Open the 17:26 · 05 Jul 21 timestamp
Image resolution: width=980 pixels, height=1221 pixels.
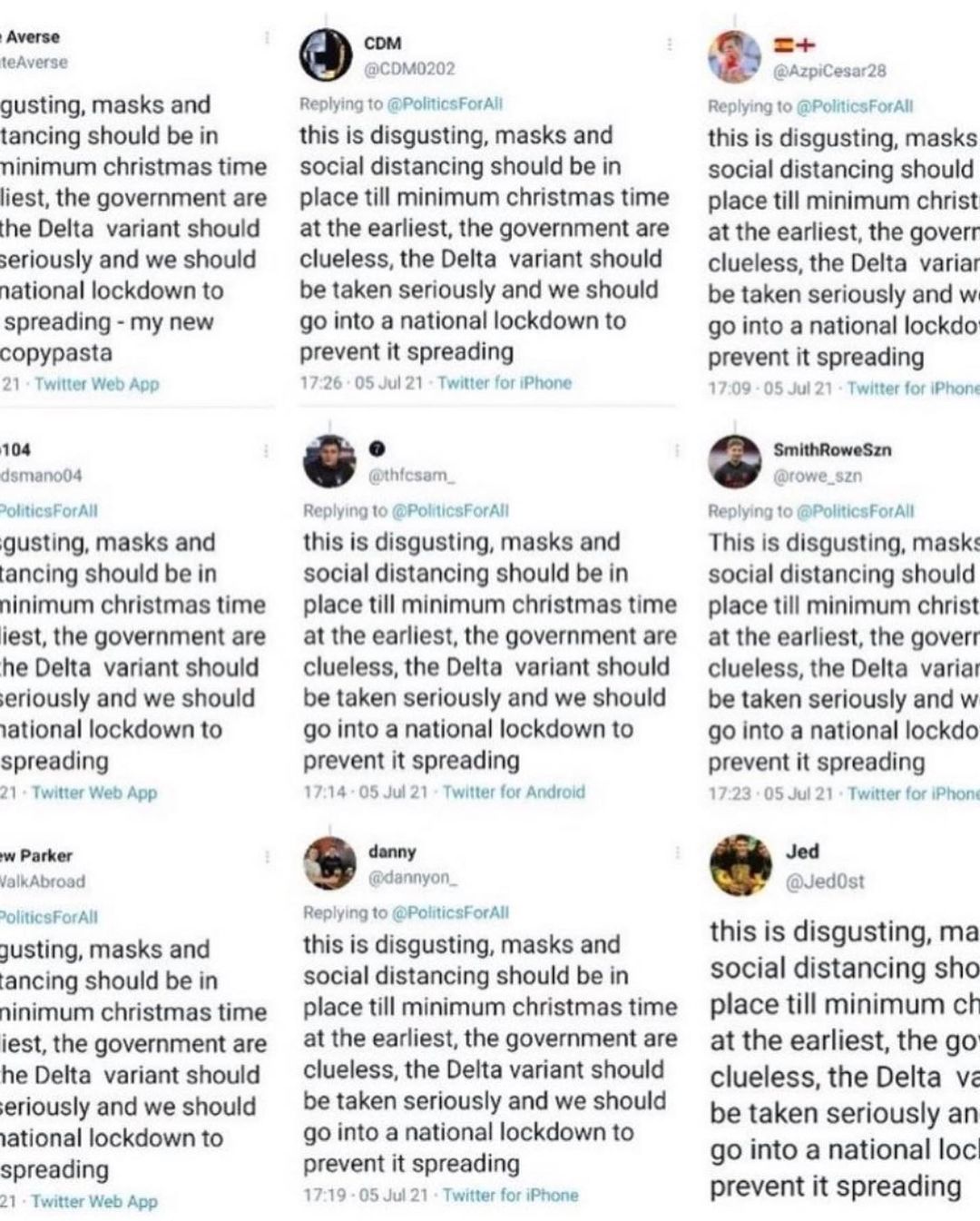coord(362,382)
